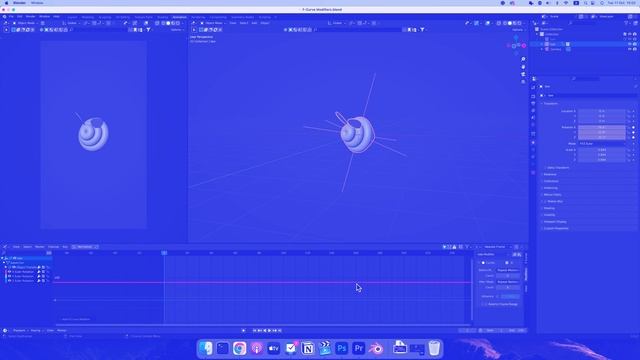This screenshot has width=640, height=360.
Task: Toggle the Normalize option
Action: 85,247
